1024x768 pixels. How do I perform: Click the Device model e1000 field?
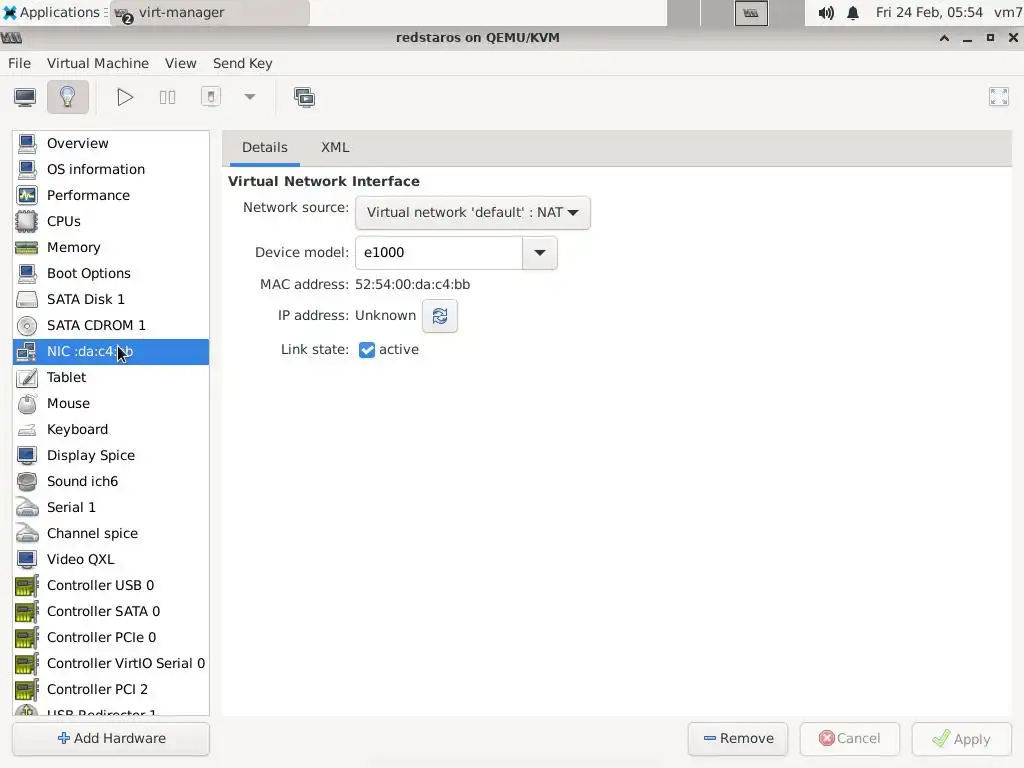pyautogui.click(x=439, y=253)
